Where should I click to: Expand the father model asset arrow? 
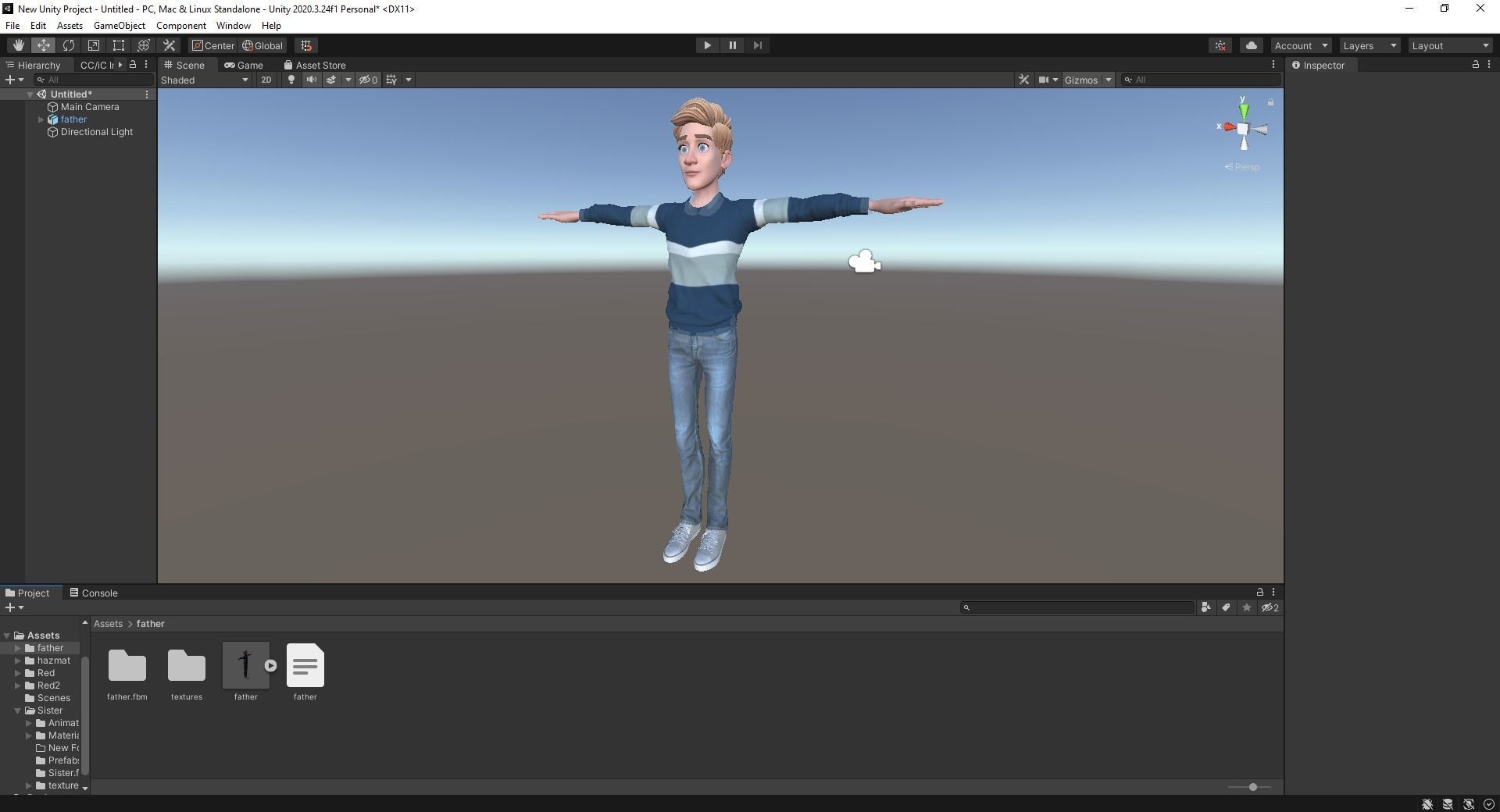(270, 666)
